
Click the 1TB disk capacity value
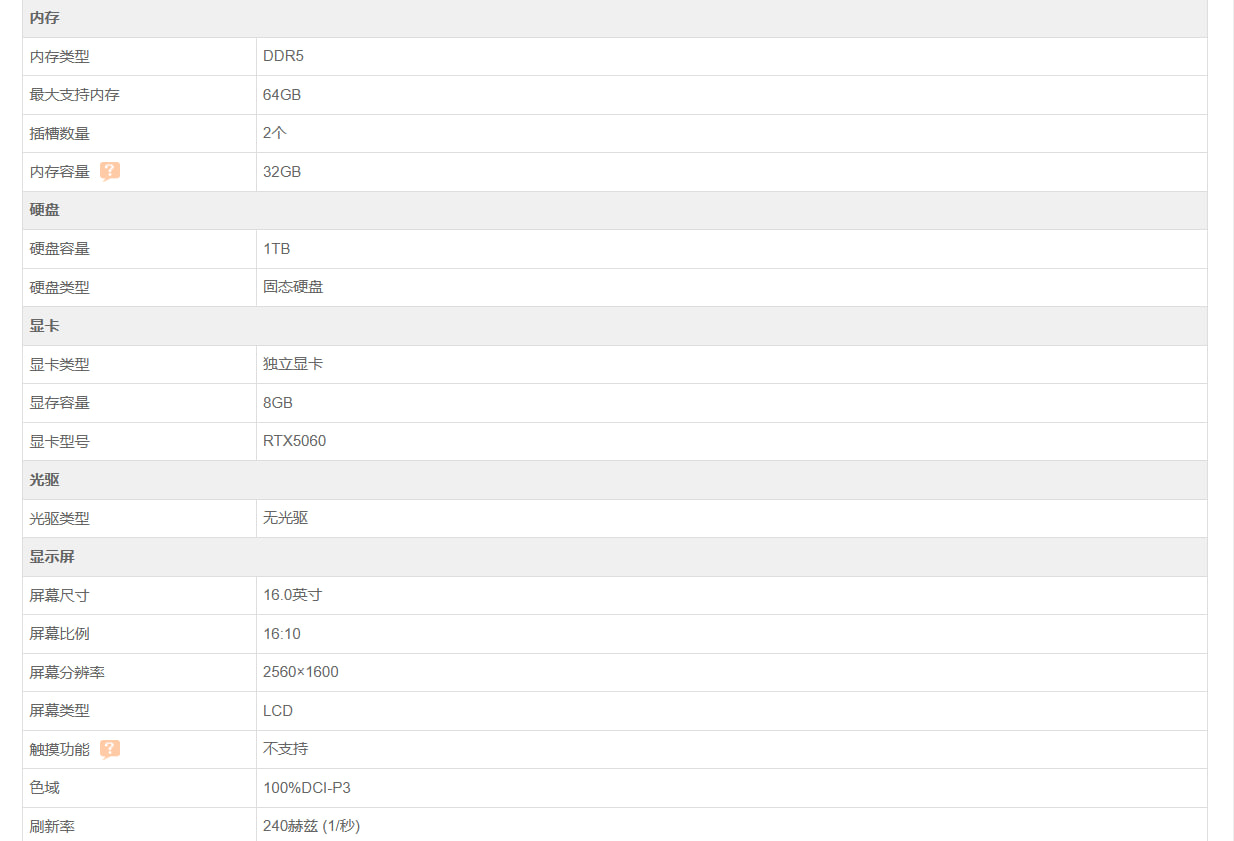coord(277,249)
